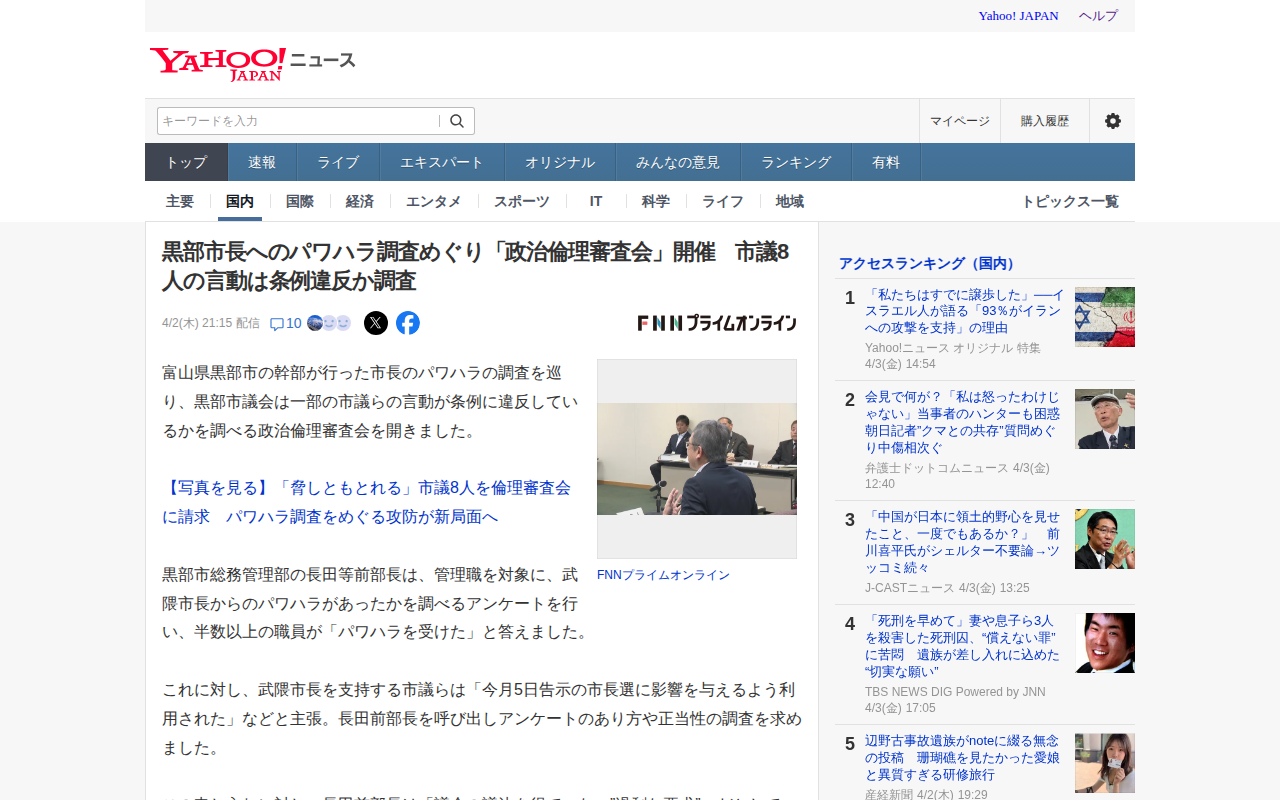Select the オリジナル navigation tab

click(x=560, y=162)
